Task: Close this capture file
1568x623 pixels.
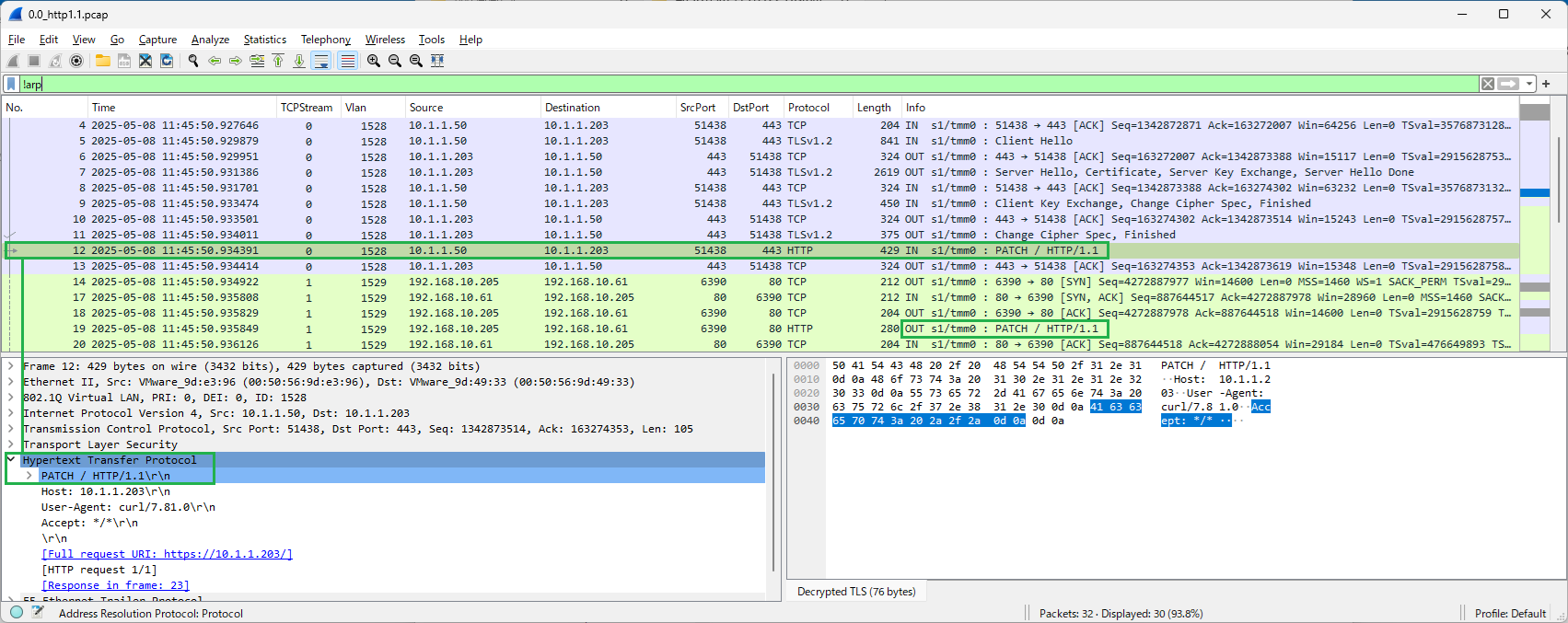Action: click(x=145, y=61)
